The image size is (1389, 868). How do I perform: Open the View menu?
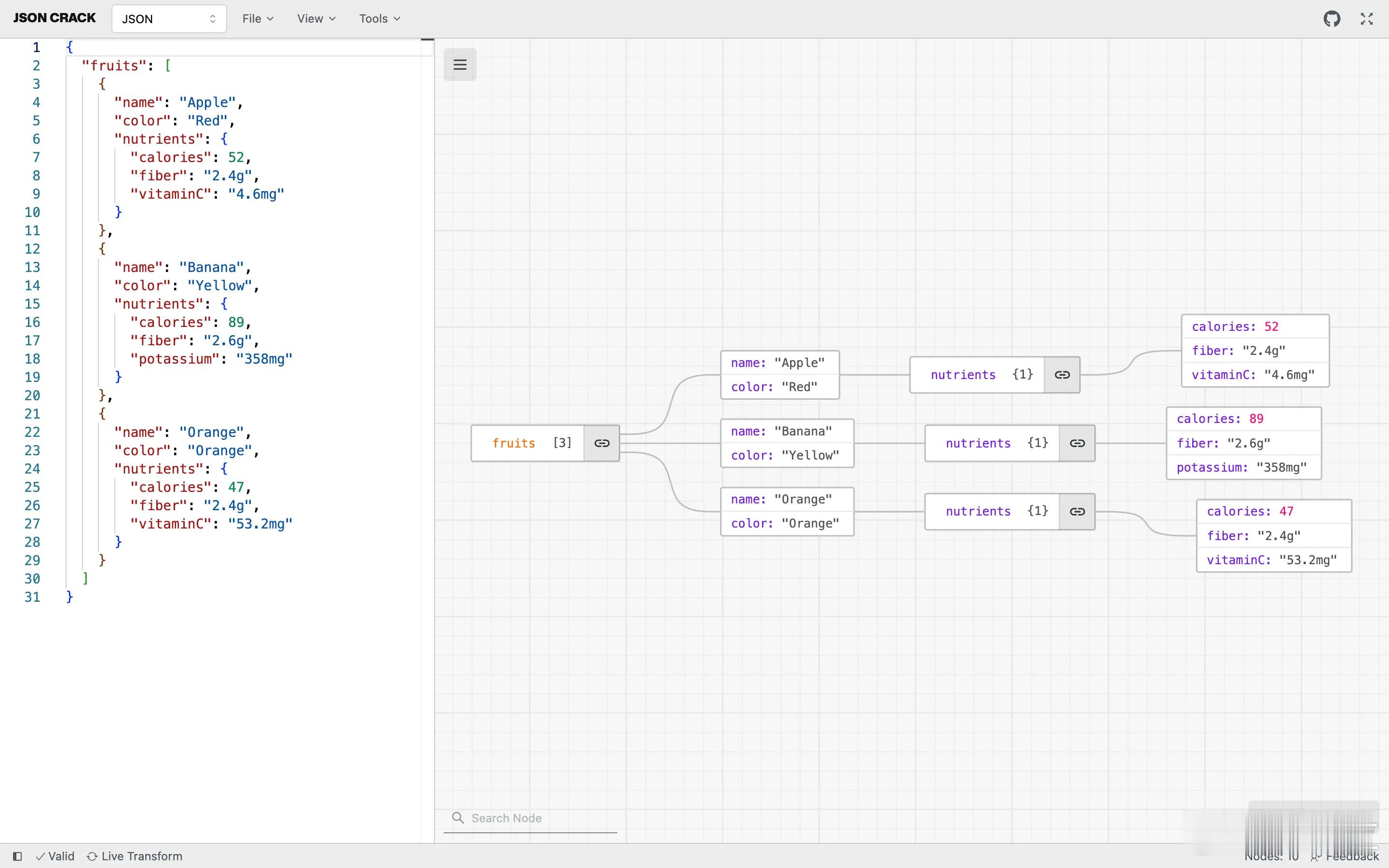tap(316, 19)
